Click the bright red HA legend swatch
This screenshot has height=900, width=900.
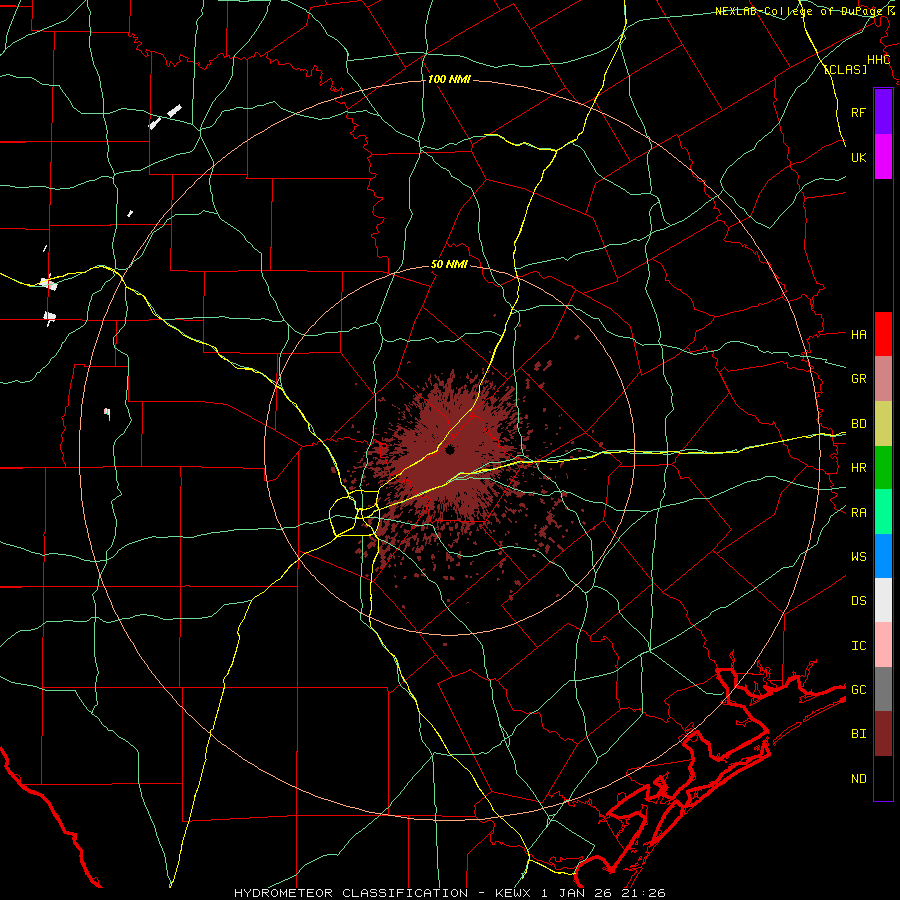883,334
